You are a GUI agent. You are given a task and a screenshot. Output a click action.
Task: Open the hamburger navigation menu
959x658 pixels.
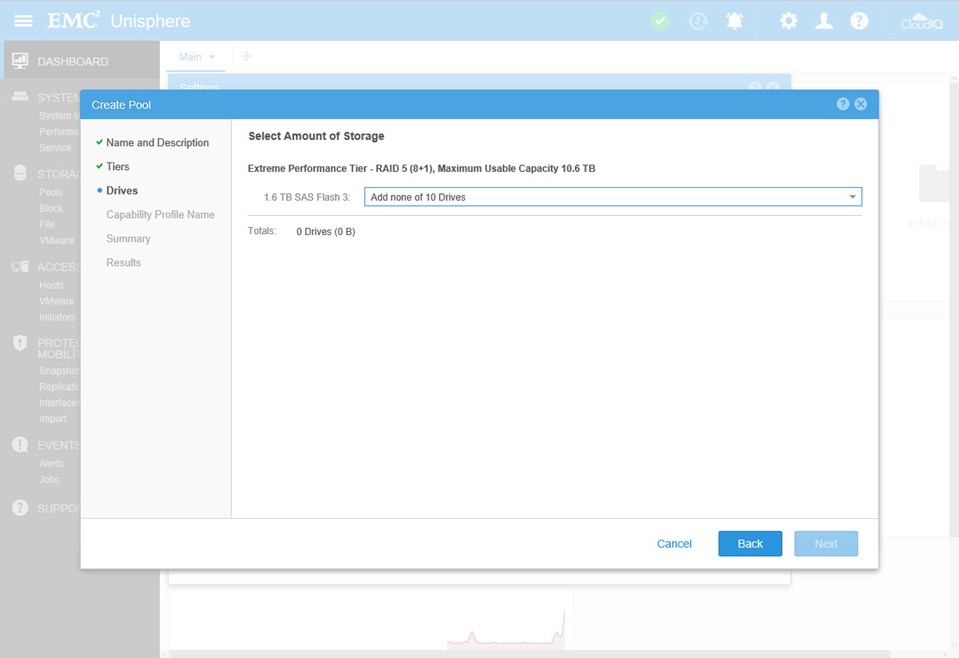(23, 21)
